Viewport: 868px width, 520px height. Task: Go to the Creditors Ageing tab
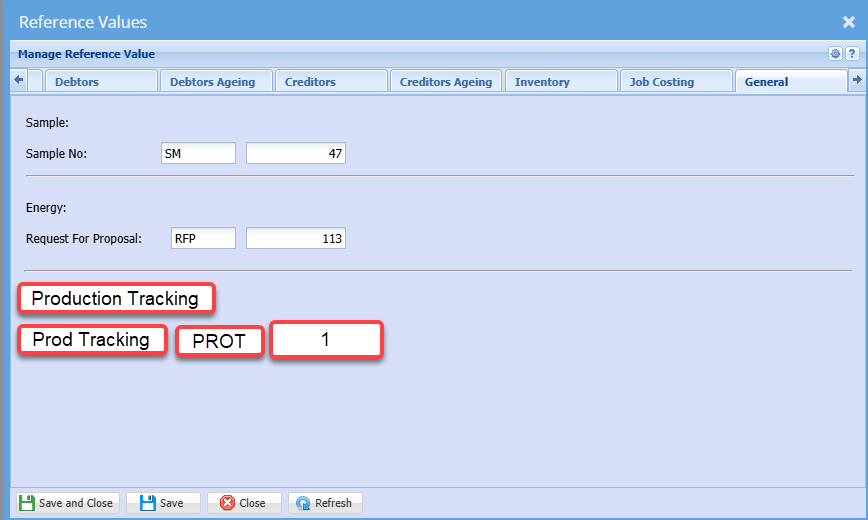(446, 81)
